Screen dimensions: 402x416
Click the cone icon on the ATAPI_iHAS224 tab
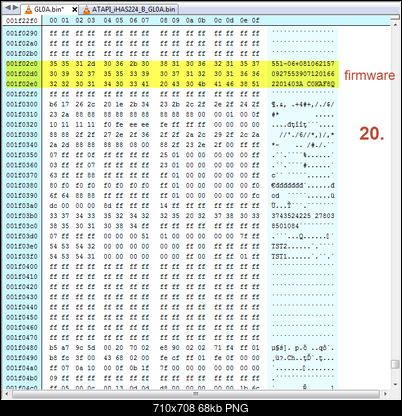(87, 10)
